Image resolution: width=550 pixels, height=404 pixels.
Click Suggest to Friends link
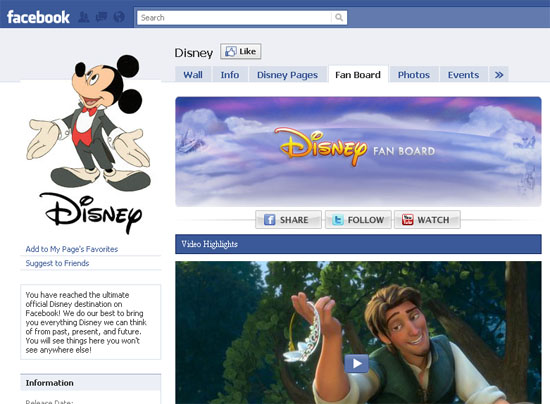point(57,263)
